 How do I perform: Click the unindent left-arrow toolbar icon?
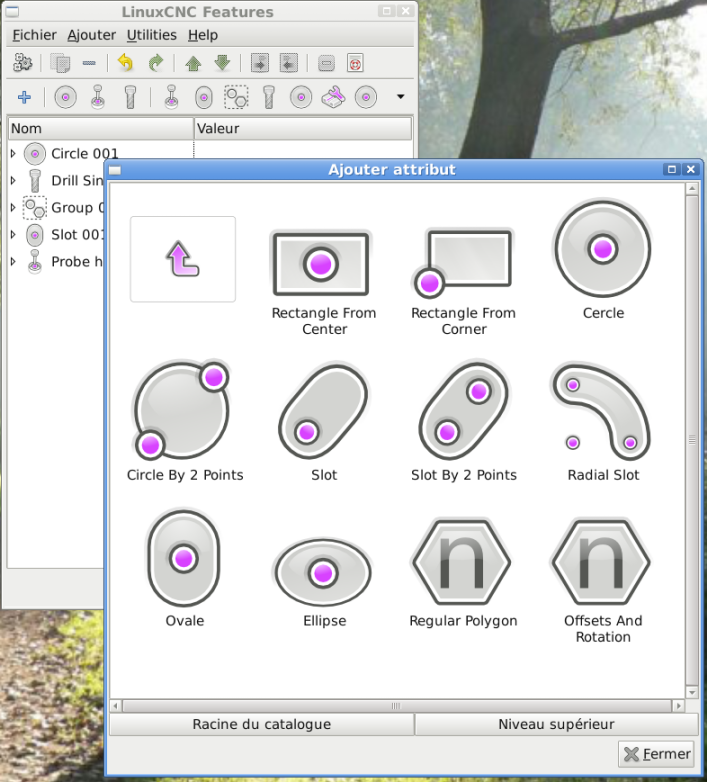click(x=289, y=63)
